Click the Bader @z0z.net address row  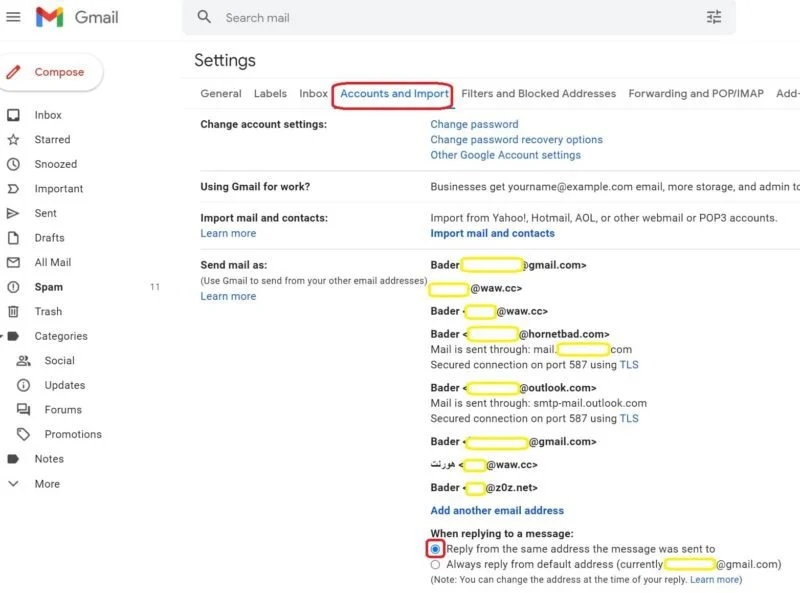tap(484, 487)
